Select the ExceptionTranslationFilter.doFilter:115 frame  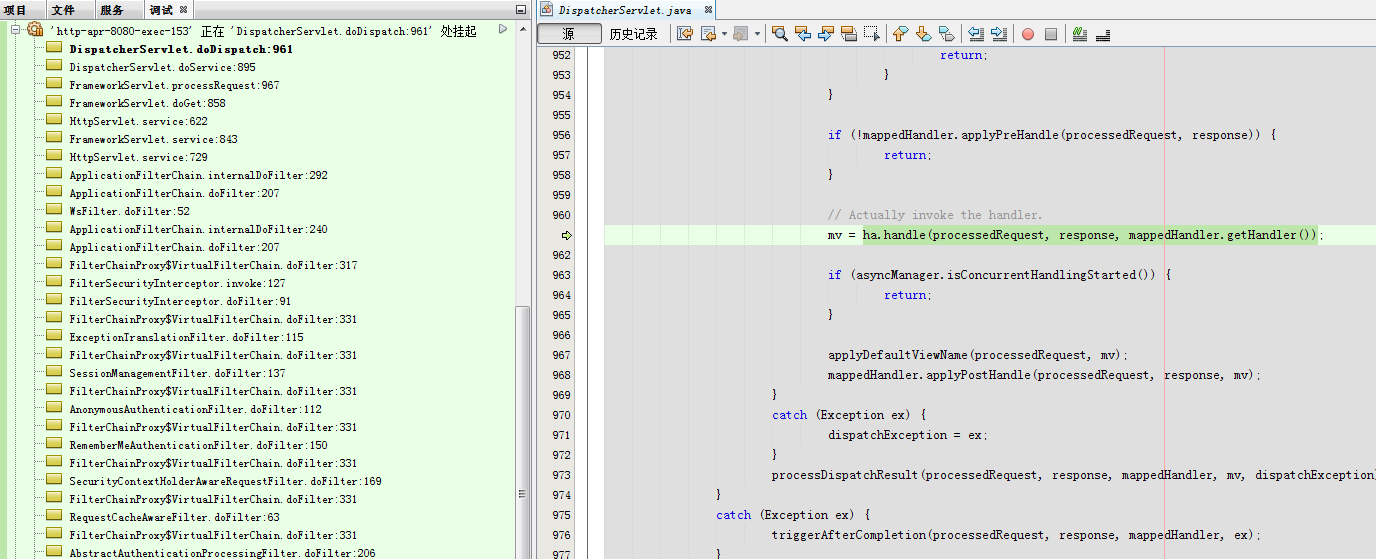tap(186, 337)
